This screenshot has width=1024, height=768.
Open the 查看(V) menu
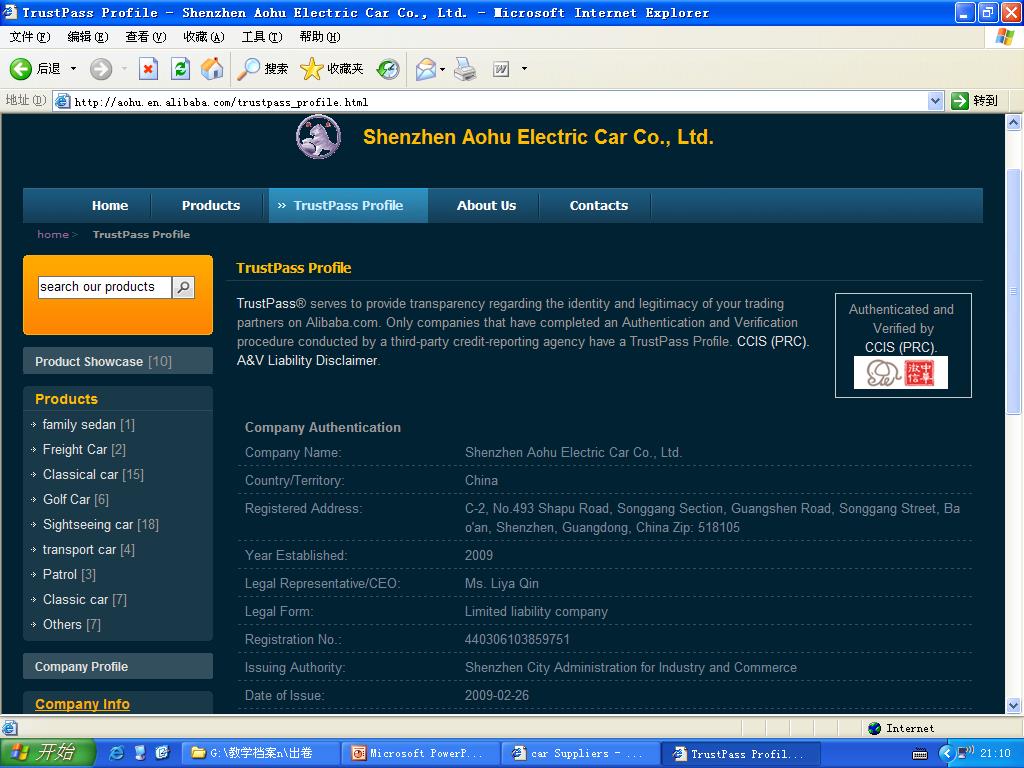(146, 37)
